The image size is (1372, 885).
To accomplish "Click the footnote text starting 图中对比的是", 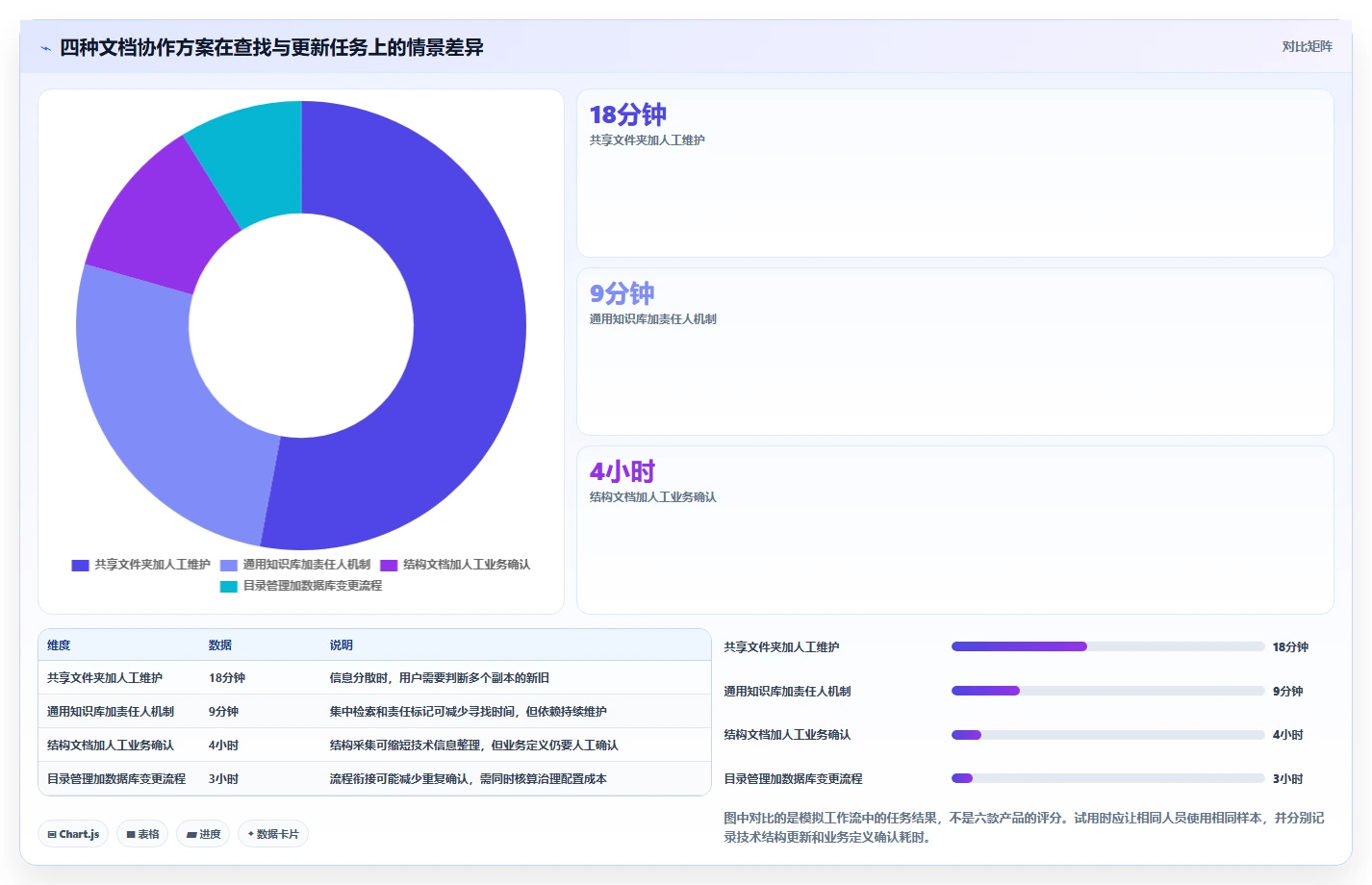I will [1024, 827].
